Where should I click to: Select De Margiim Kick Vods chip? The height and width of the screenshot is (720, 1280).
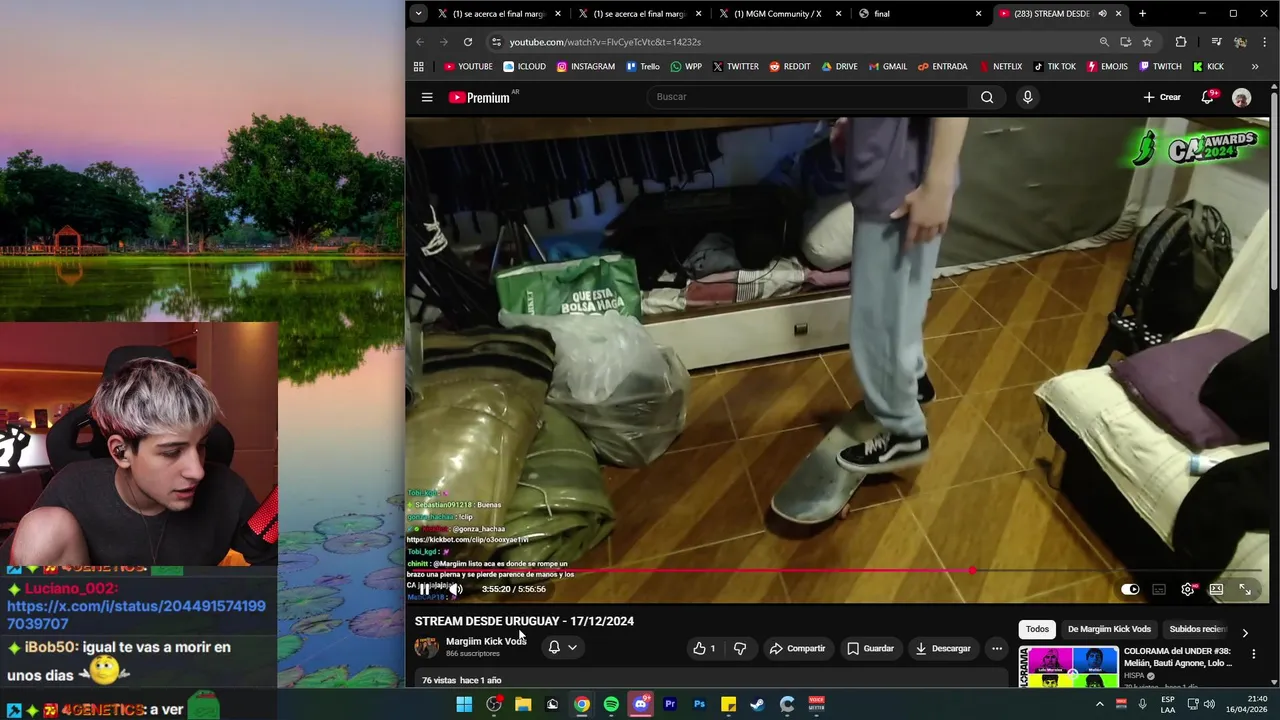(x=1109, y=629)
